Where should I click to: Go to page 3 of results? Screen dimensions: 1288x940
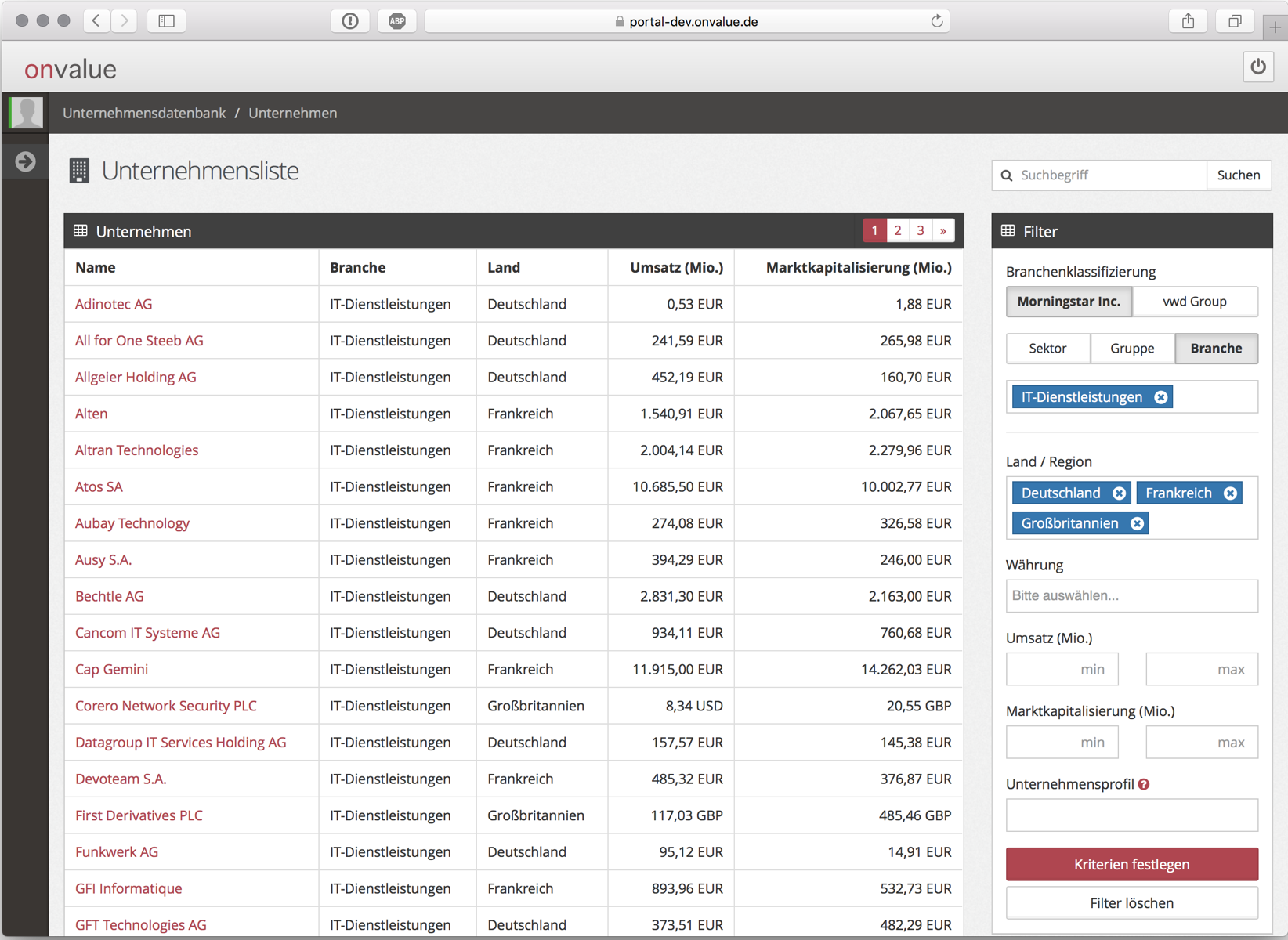[x=921, y=230]
